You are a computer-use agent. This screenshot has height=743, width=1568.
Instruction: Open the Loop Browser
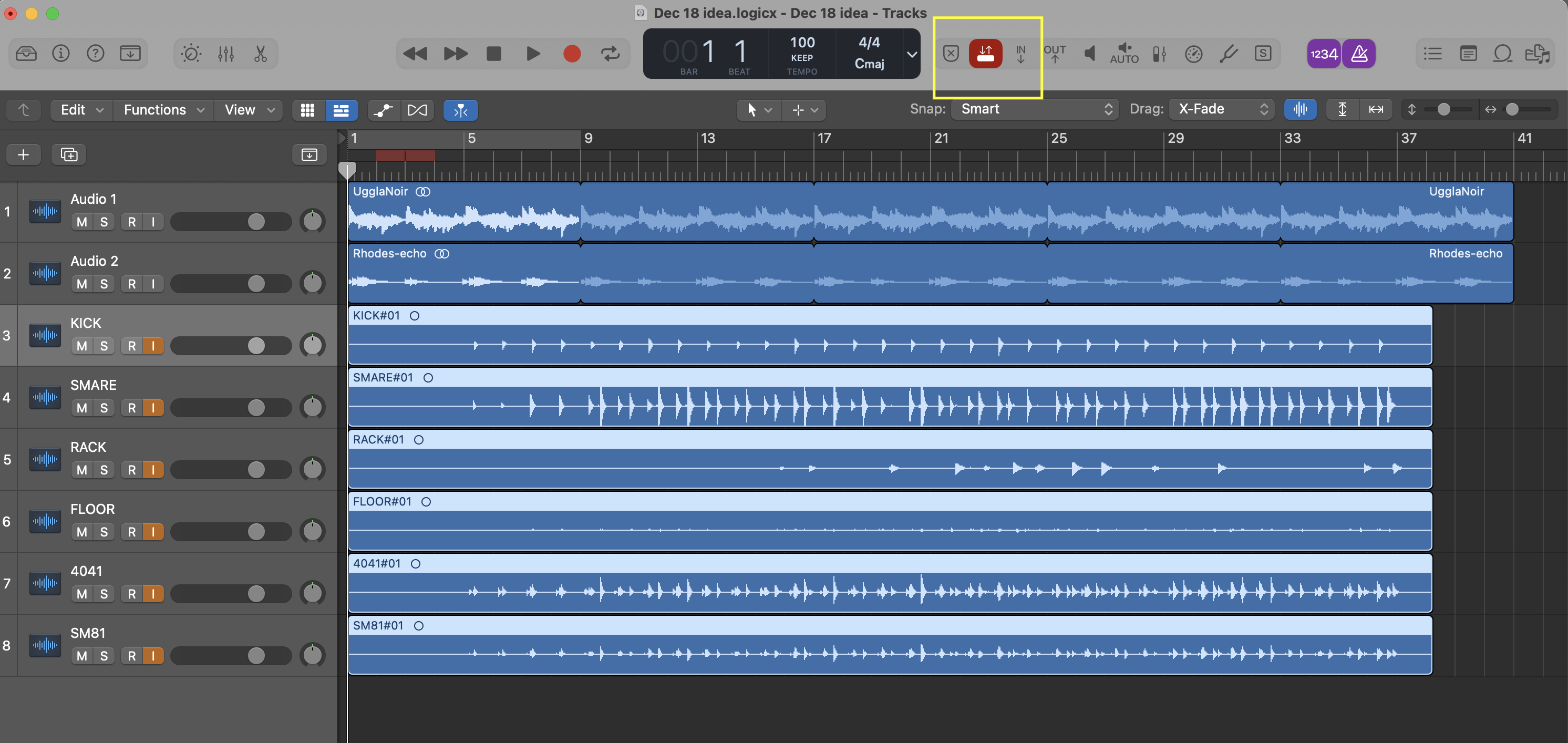click(x=1502, y=54)
